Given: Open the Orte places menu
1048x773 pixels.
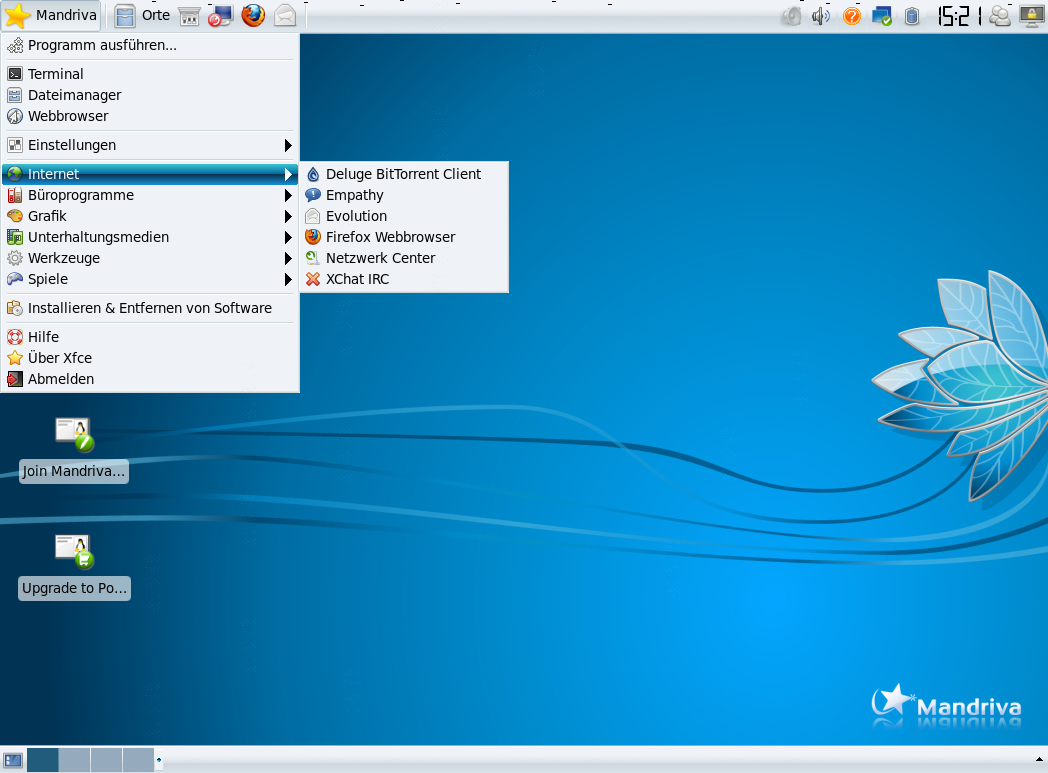Looking at the screenshot, I should click(x=143, y=15).
